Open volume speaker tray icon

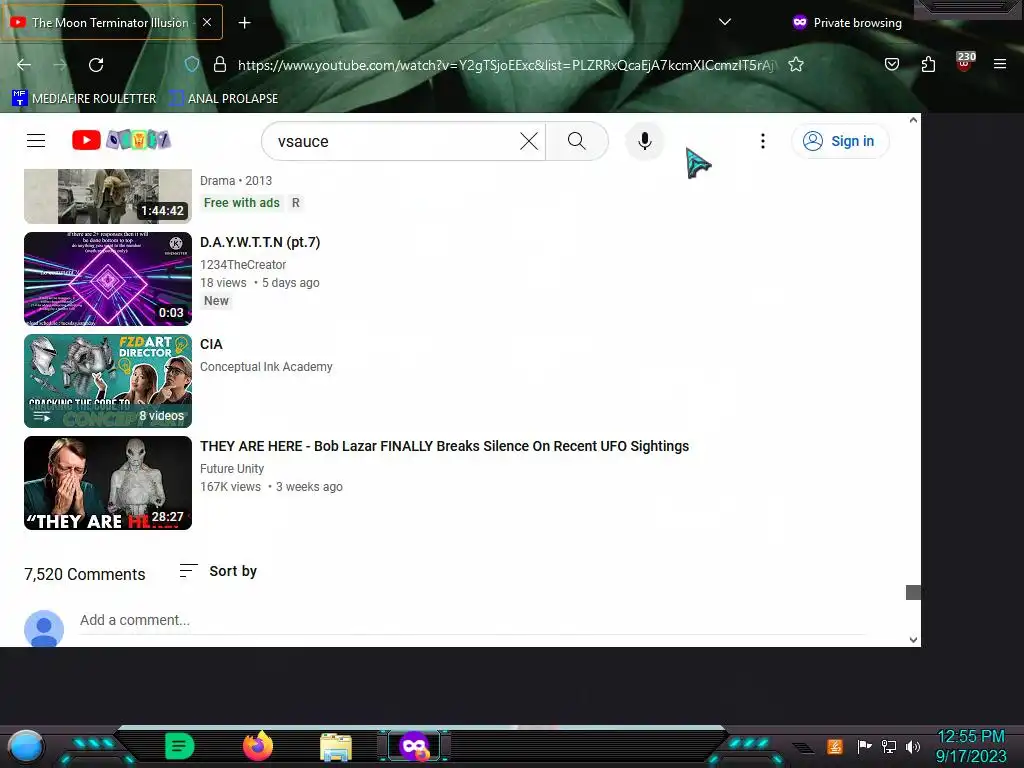[x=913, y=746]
